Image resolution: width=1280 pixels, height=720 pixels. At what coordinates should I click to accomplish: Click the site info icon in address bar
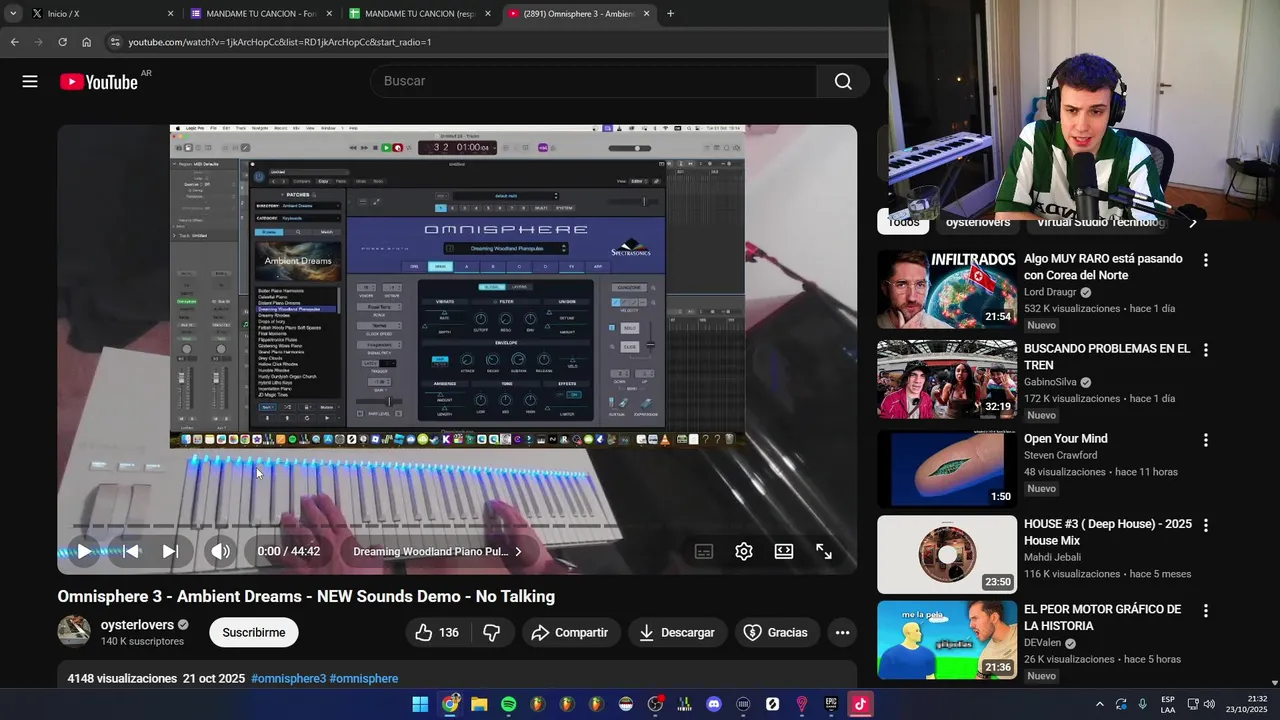click(x=115, y=42)
